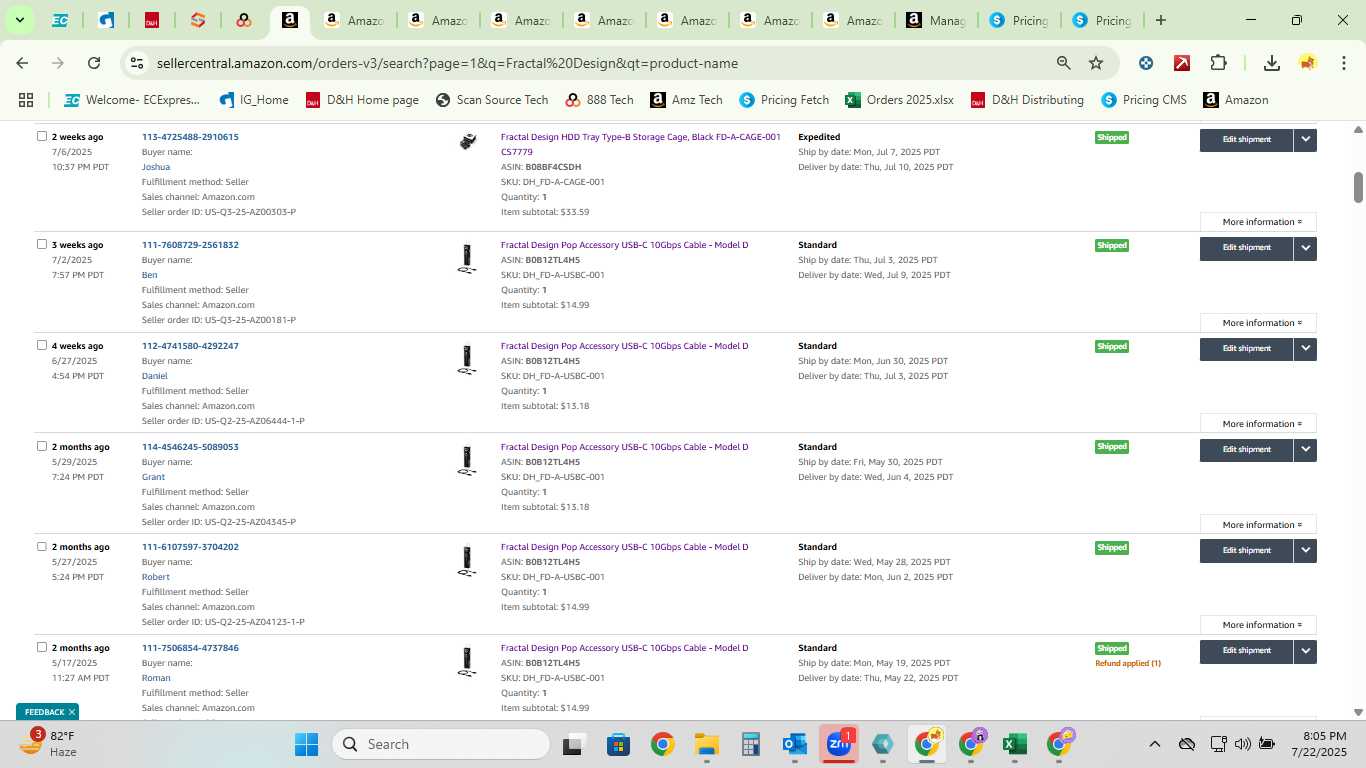This screenshot has height=768, width=1366.
Task: Open Scan Source Tech bookmark
Action: pyautogui.click(x=492, y=100)
